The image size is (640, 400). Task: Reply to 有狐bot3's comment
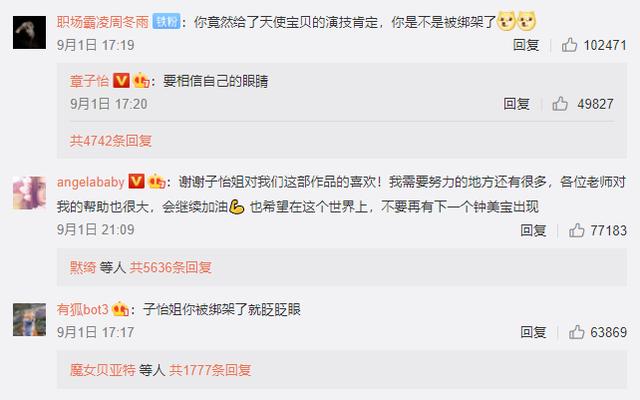(533, 332)
